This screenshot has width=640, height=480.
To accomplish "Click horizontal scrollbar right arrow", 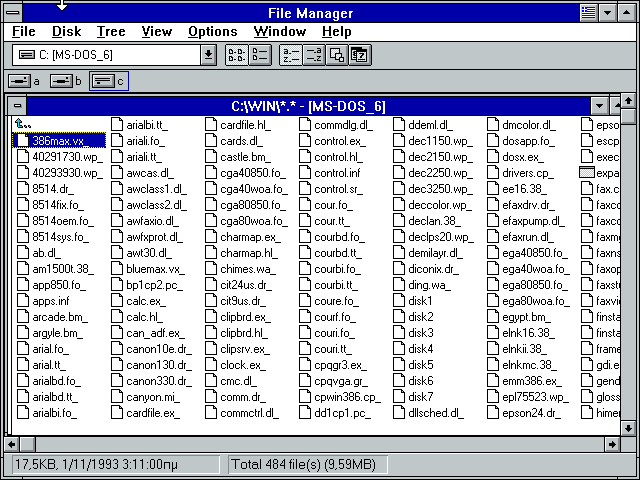I will tap(612, 444).
